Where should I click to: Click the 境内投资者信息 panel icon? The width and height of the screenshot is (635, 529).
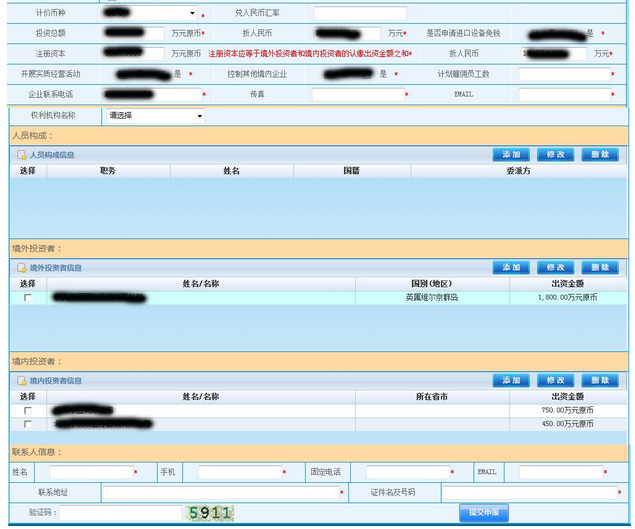(x=21, y=381)
